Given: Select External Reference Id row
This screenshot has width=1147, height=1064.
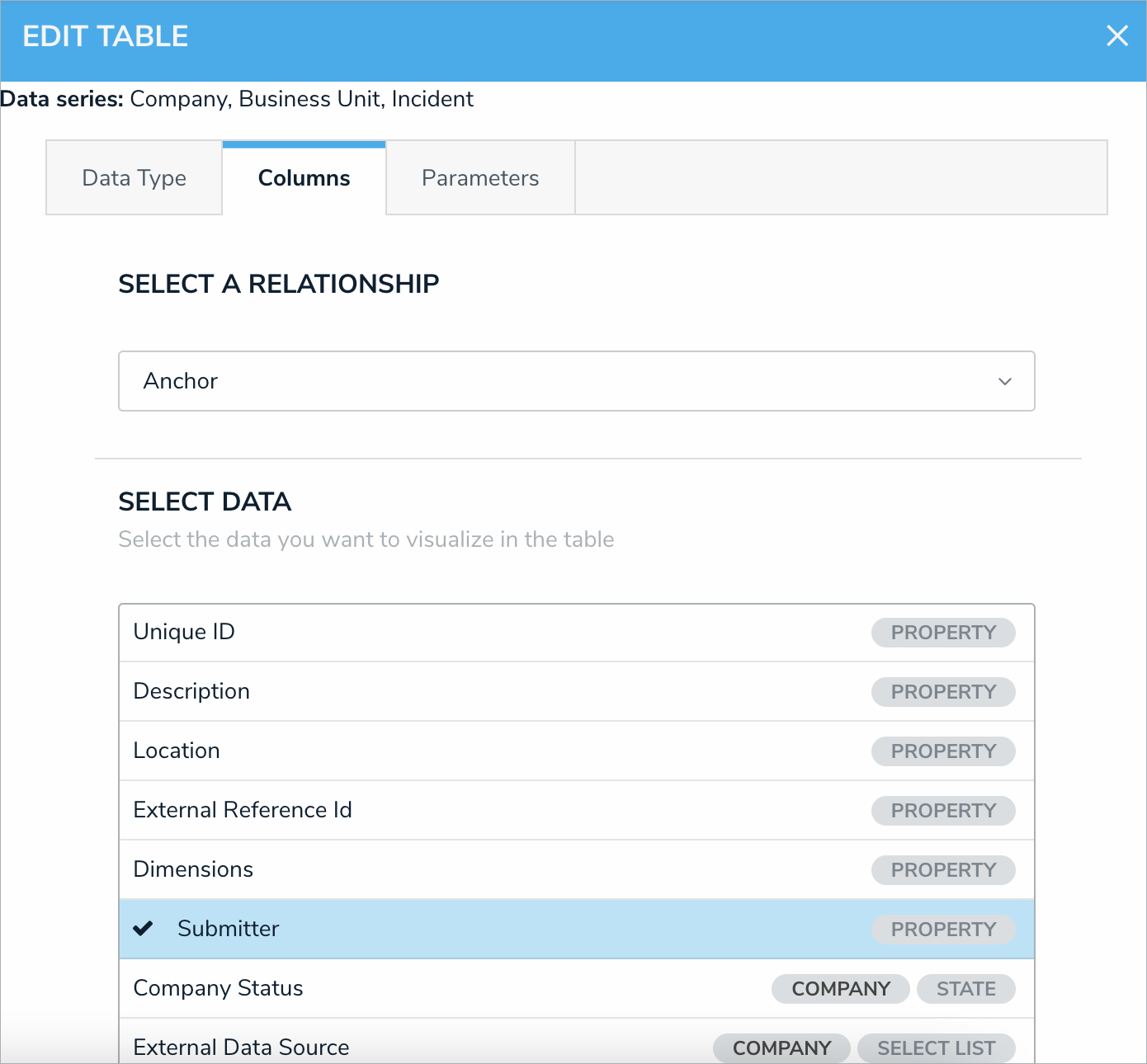Looking at the screenshot, I should (x=495, y=811).
